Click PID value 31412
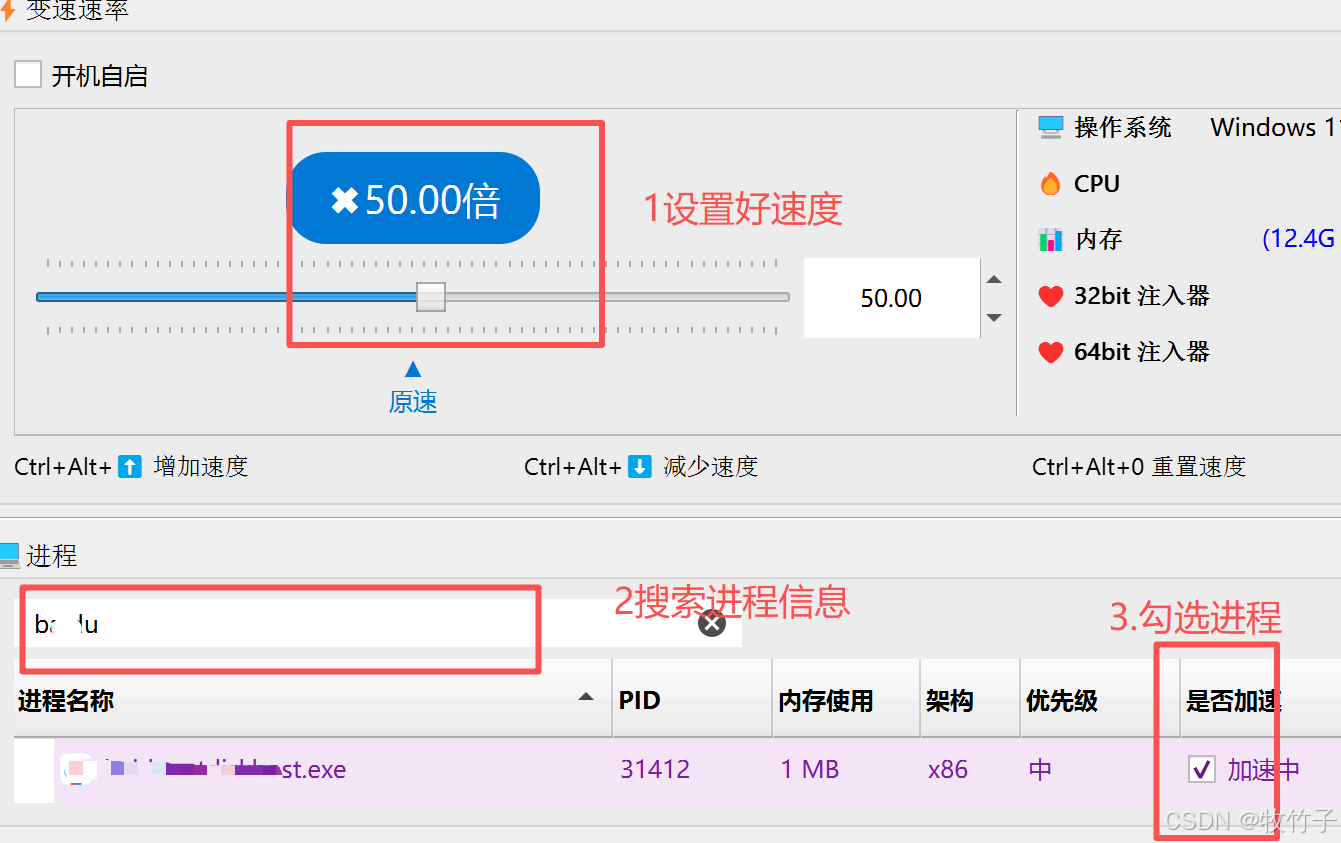This screenshot has width=1341, height=843. tap(655, 769)
